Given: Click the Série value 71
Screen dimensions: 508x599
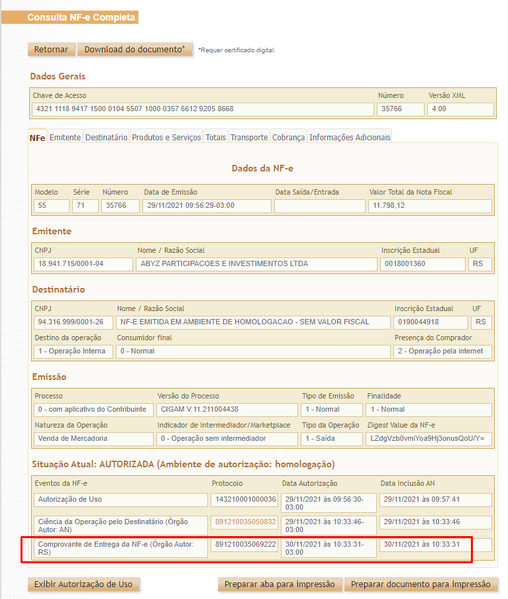Looking at the screenshot, I should click(x=85, y=206).
